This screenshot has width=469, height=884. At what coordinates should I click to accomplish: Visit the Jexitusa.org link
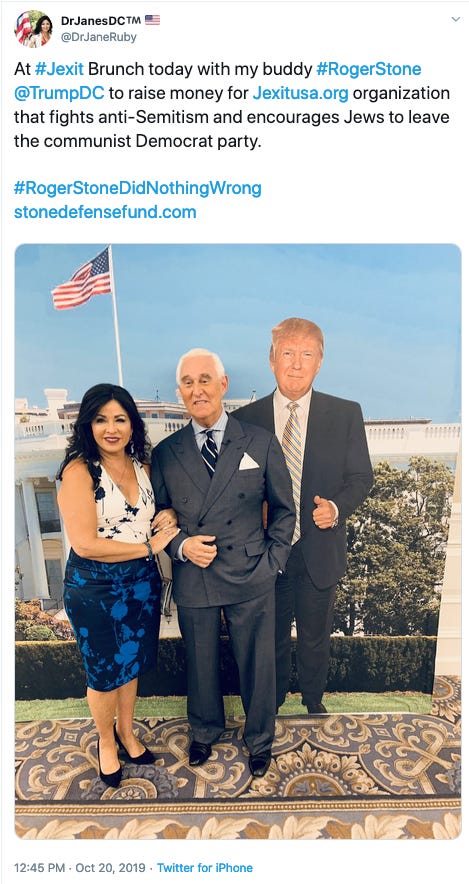tap(300, 93)
